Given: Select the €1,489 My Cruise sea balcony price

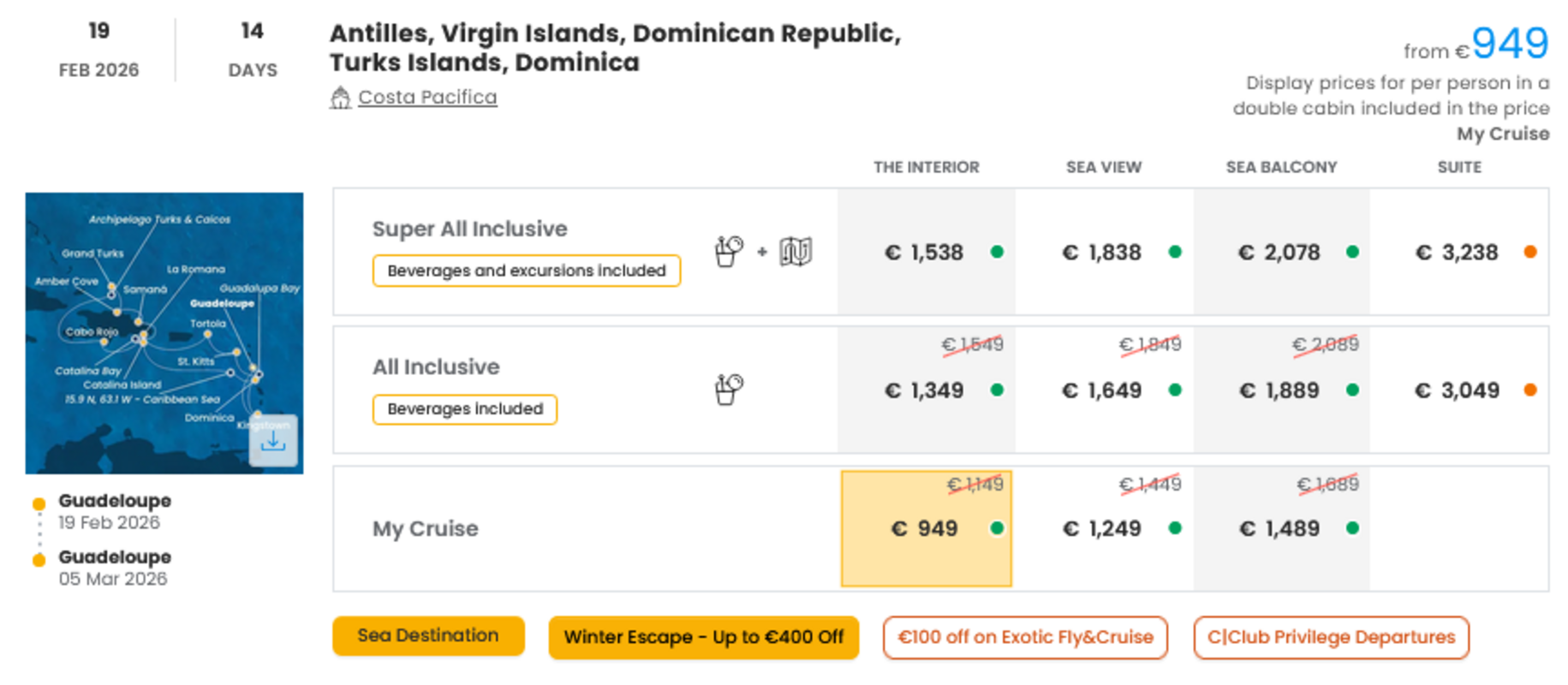Looking at the screenshot, I should (1281, 528).
